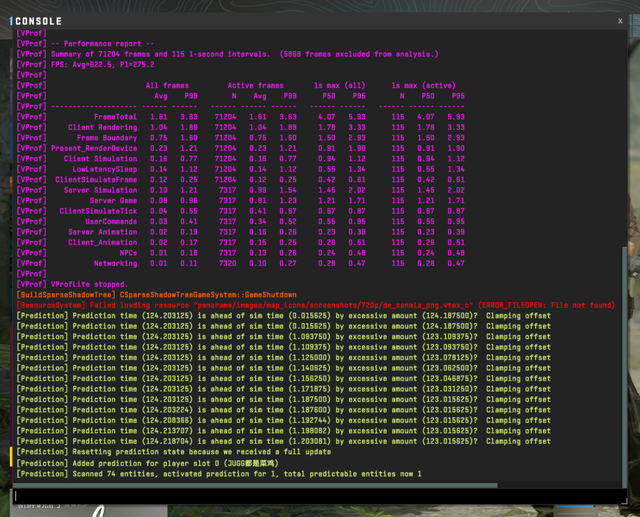Click the LowLatencySleep row label
This screenshot has height=517, width=640.
(104, 169)
